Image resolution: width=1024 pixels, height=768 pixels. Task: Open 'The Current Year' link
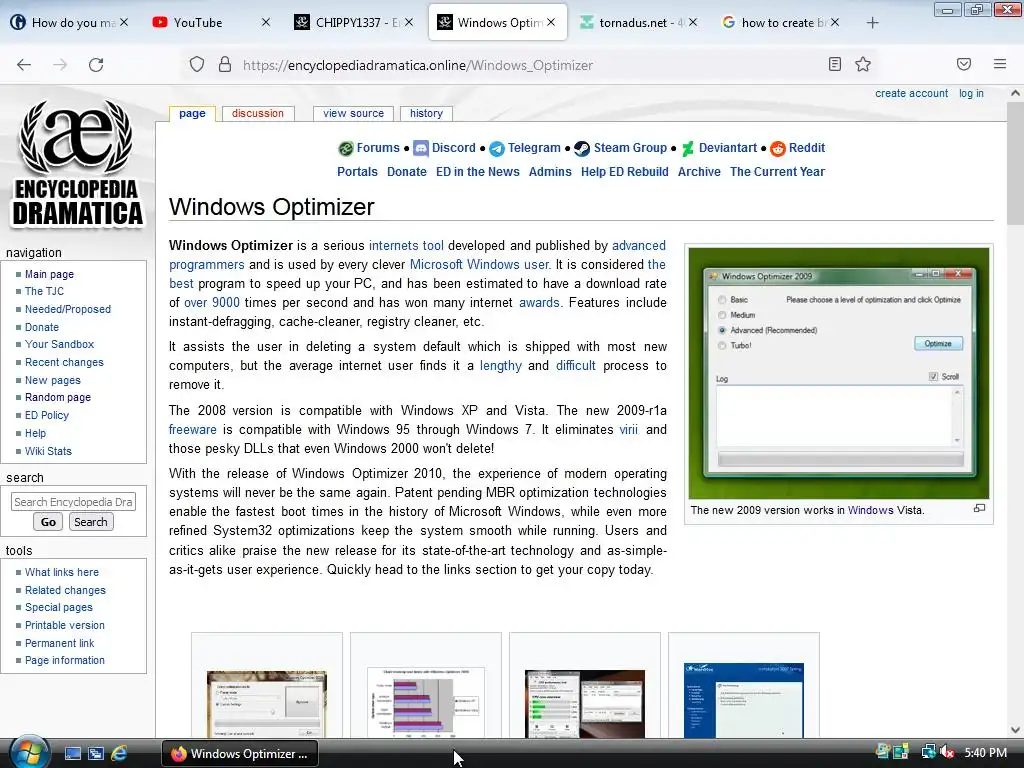coord(777,172)
